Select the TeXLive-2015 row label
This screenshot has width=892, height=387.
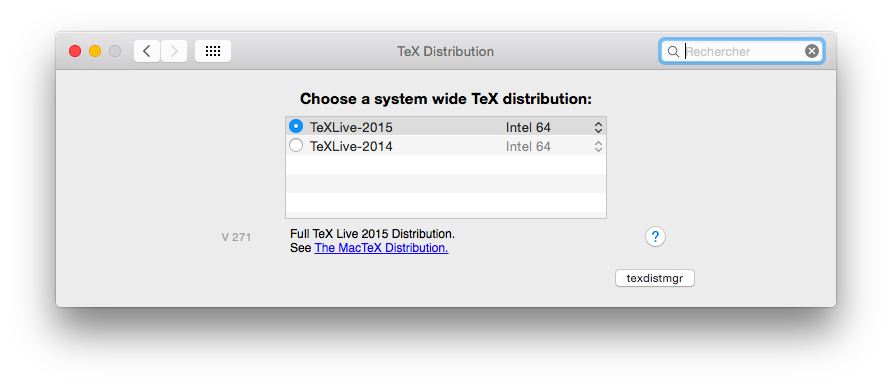point(351,127)
